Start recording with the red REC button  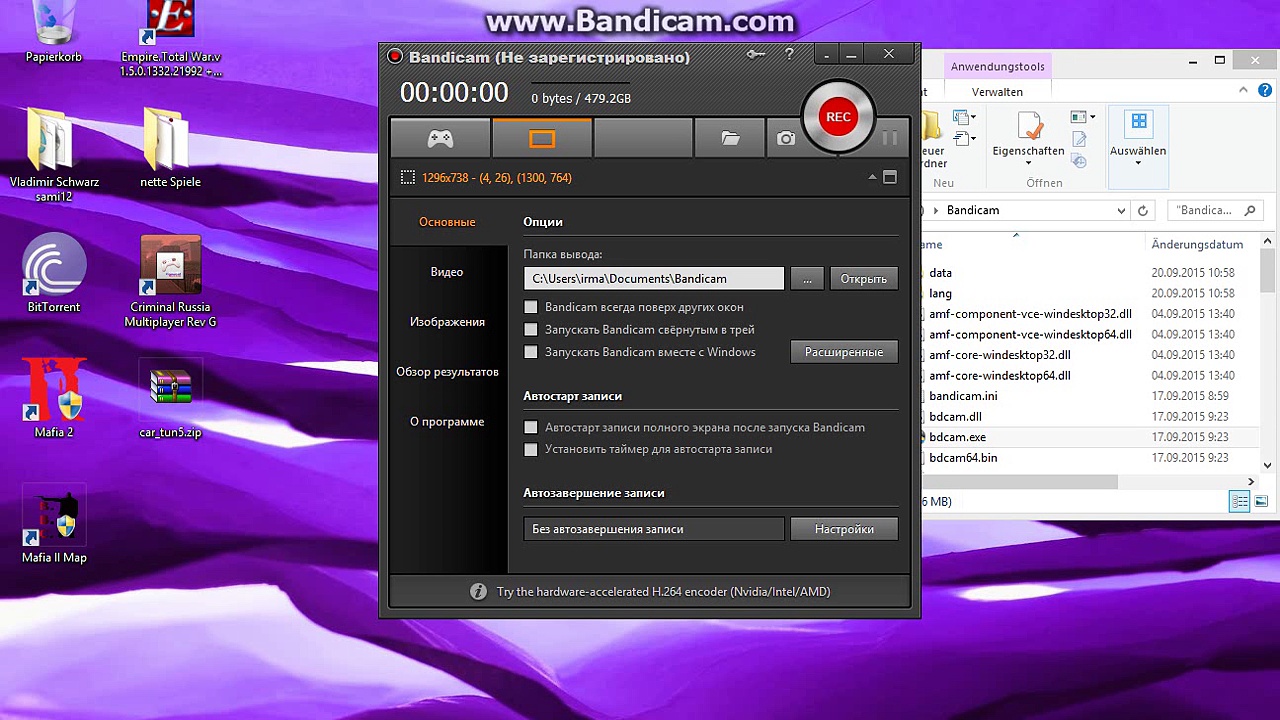click(838, 117)
